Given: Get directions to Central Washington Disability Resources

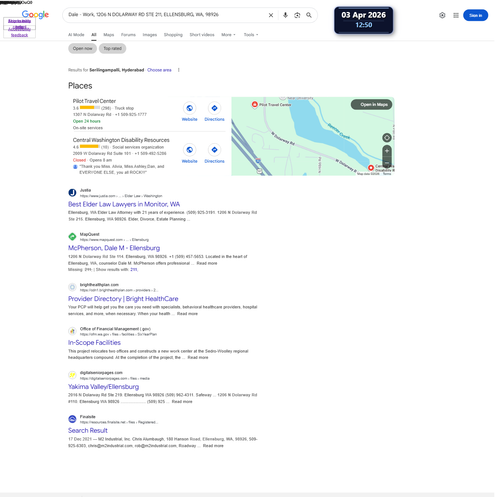Looking at the screenshot, I should [x=214, y=150].
